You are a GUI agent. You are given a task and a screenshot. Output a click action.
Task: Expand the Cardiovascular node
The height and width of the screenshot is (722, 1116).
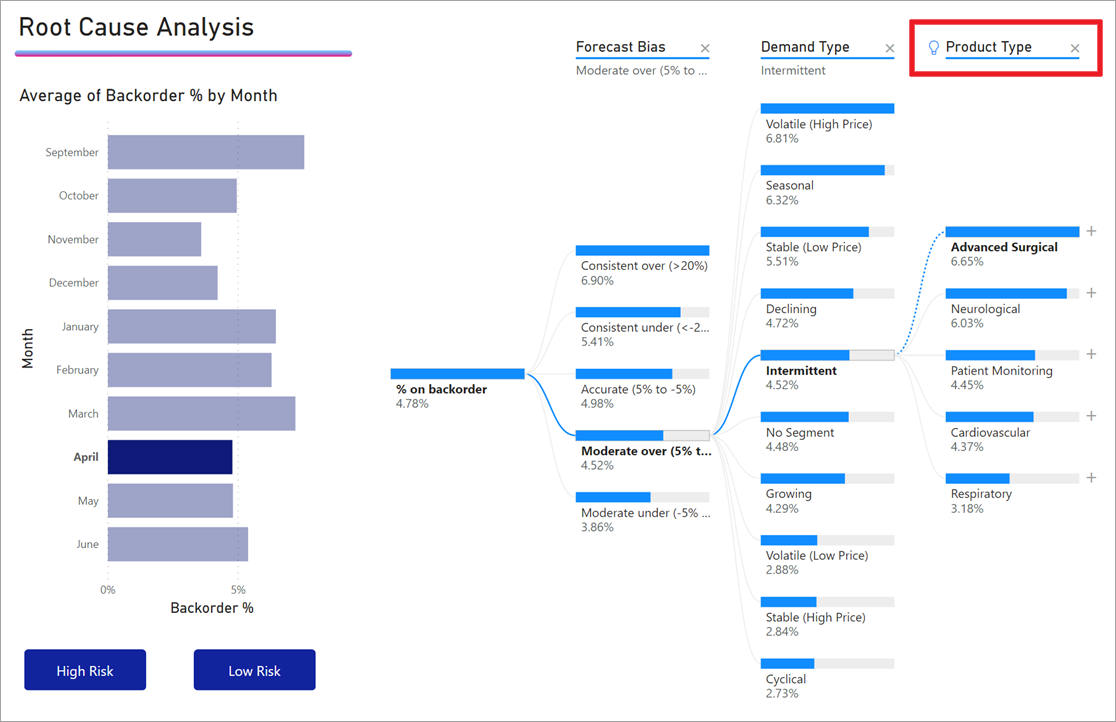tap(1092, 416)
